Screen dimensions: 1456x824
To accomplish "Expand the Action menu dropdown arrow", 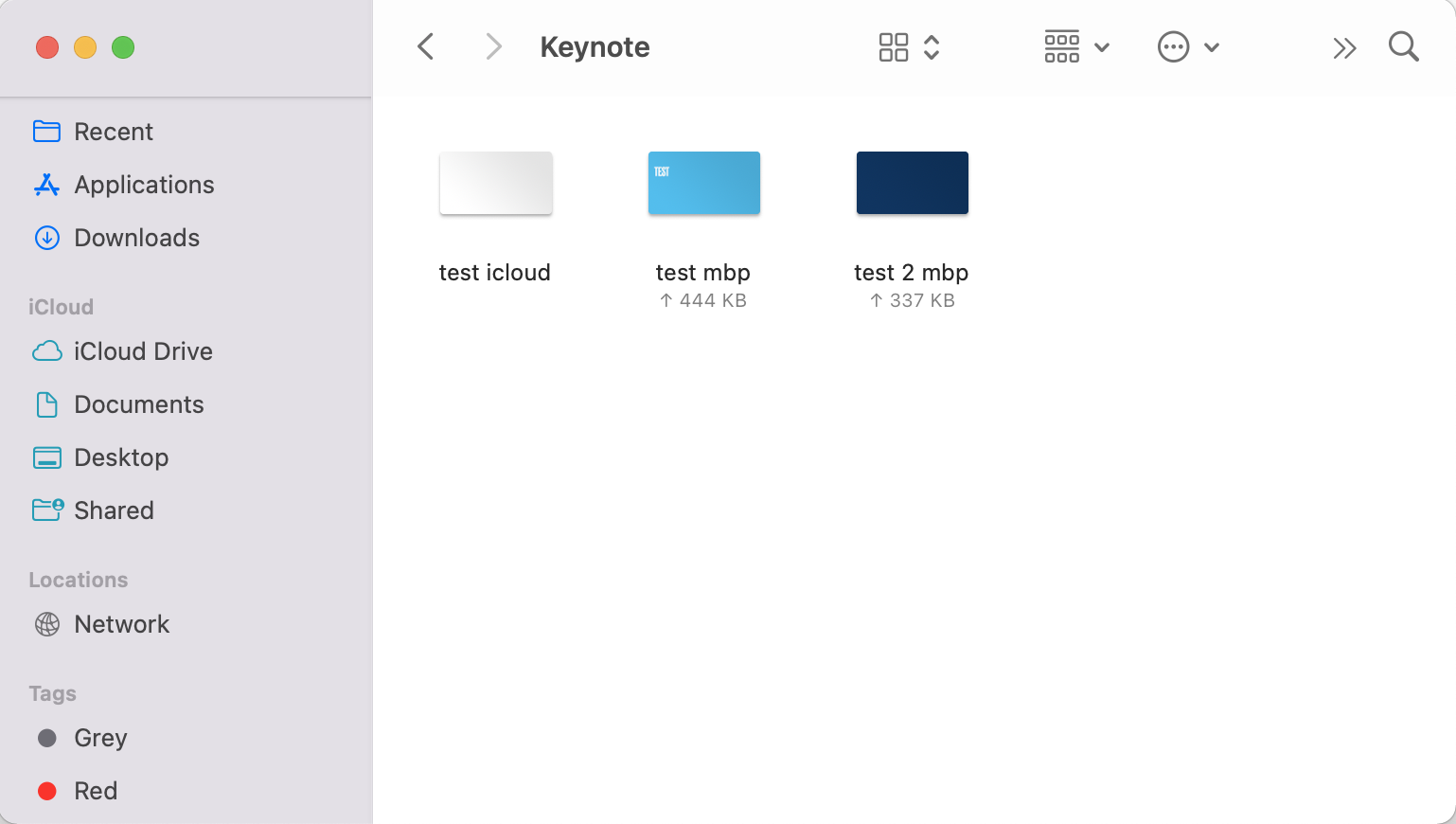I will (x=1212, y=47).
